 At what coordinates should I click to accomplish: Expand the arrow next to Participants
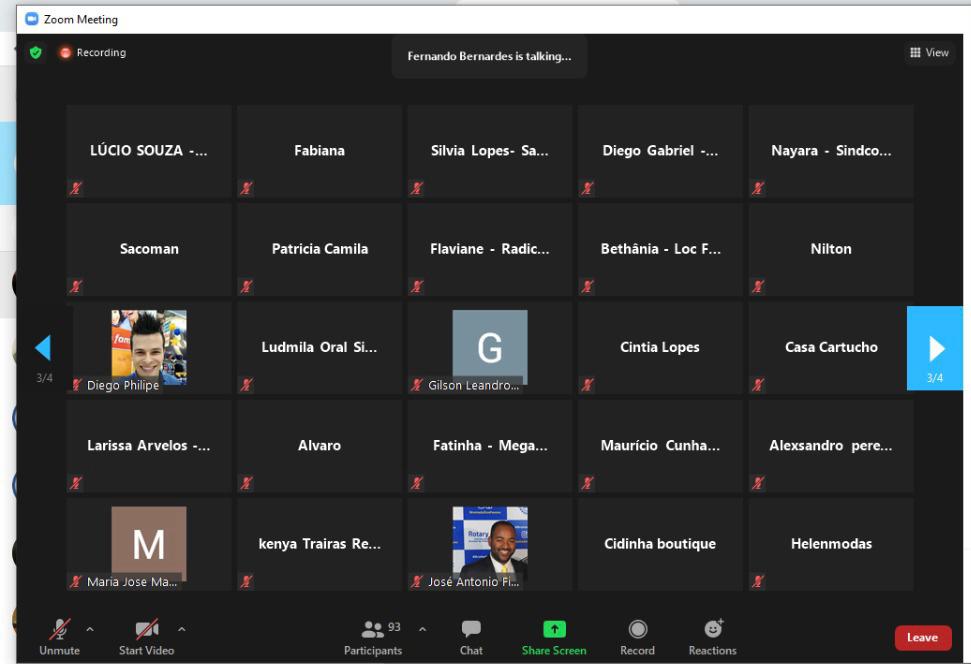(x=421, y=629)
